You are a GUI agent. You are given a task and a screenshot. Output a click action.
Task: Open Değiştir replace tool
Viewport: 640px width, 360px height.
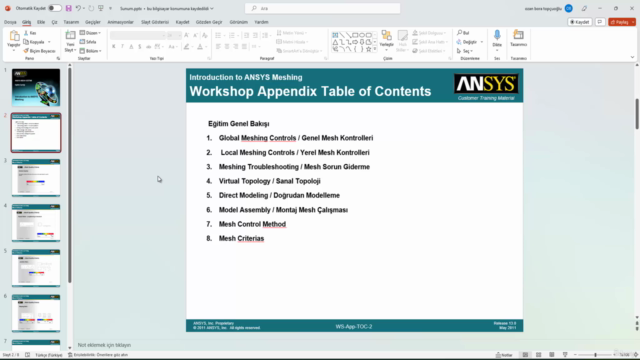(467, 42)
